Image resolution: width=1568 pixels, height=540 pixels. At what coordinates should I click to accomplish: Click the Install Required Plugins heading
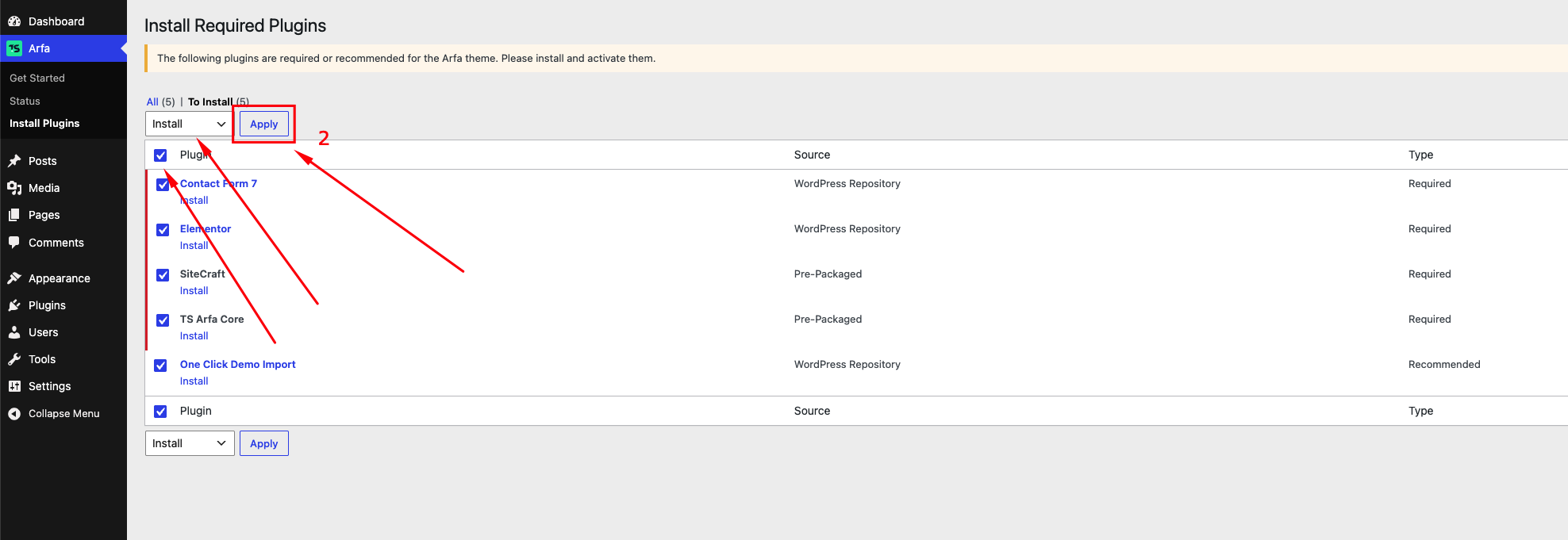pos(235,25)
